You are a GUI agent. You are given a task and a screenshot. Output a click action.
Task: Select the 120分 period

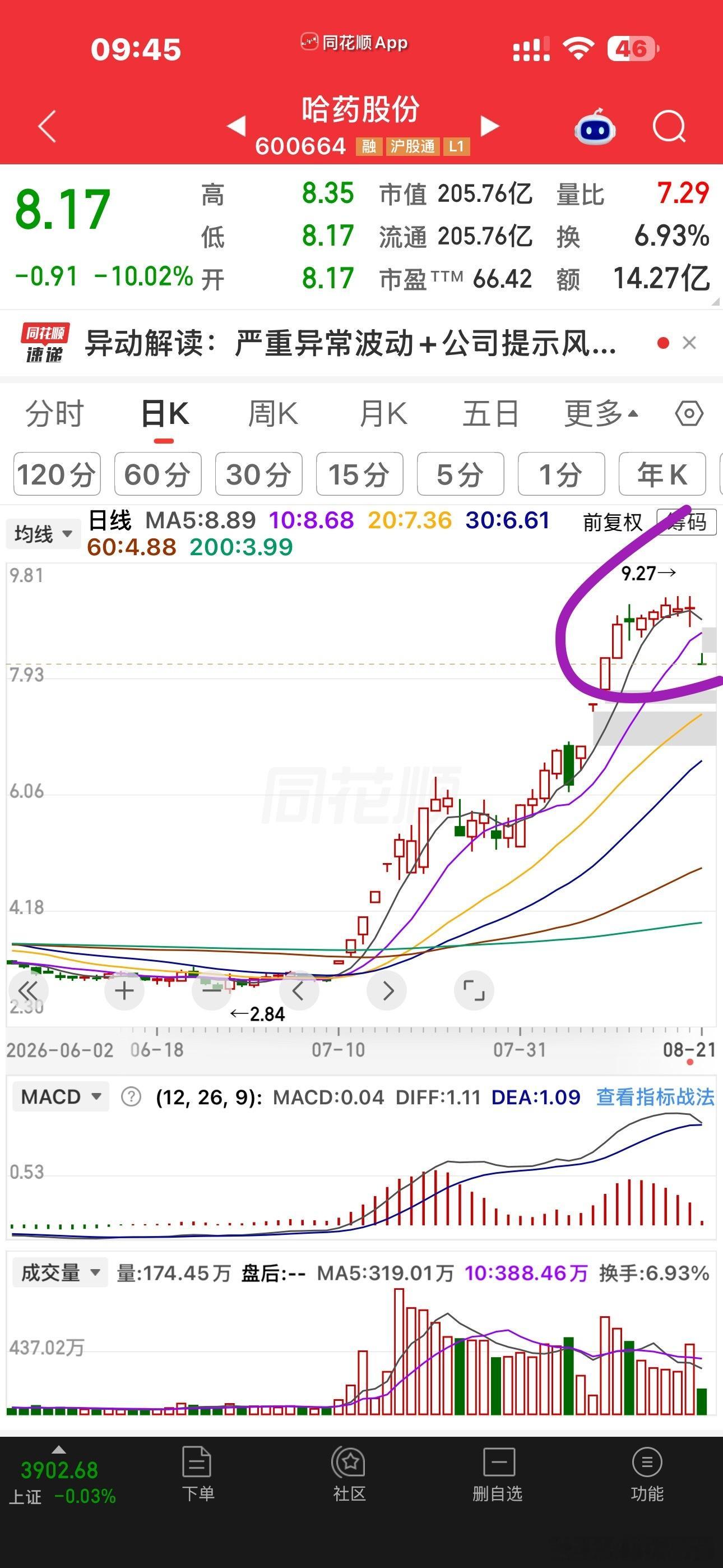pos(57,474)
